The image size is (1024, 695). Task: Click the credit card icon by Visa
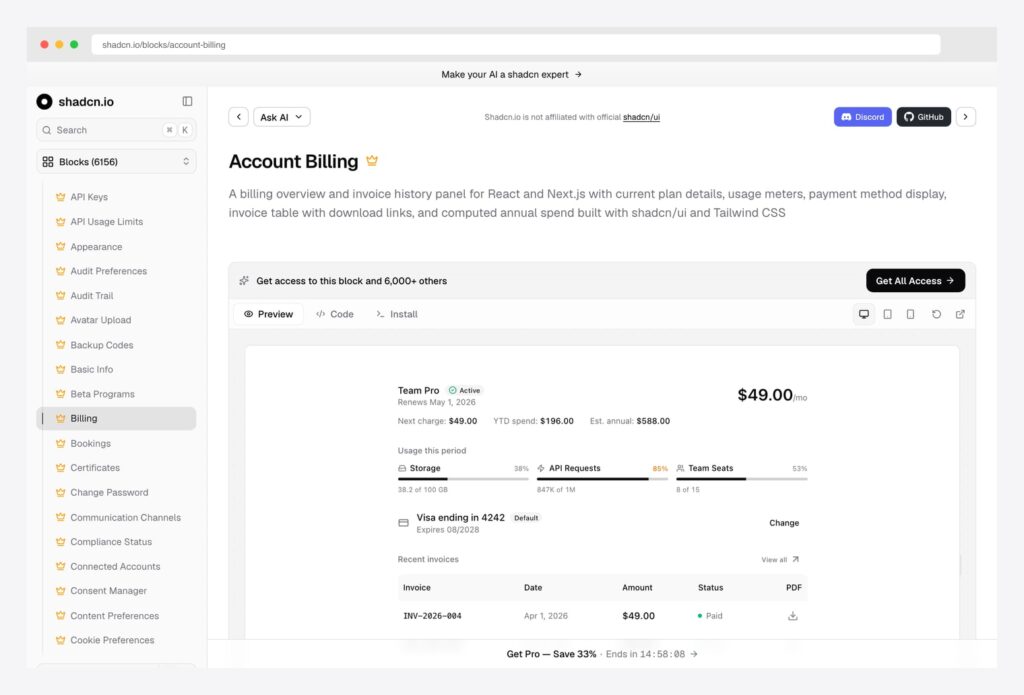tap(403, 523)
